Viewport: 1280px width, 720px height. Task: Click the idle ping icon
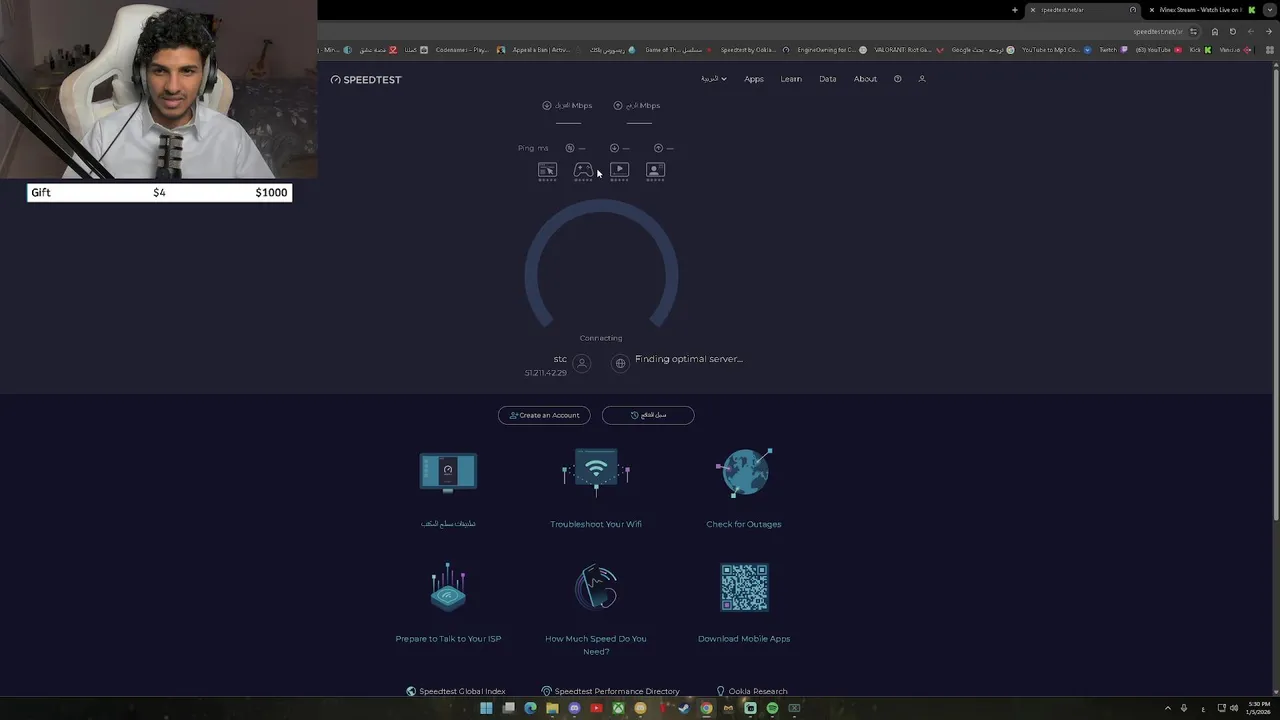[x=570, y=148]
